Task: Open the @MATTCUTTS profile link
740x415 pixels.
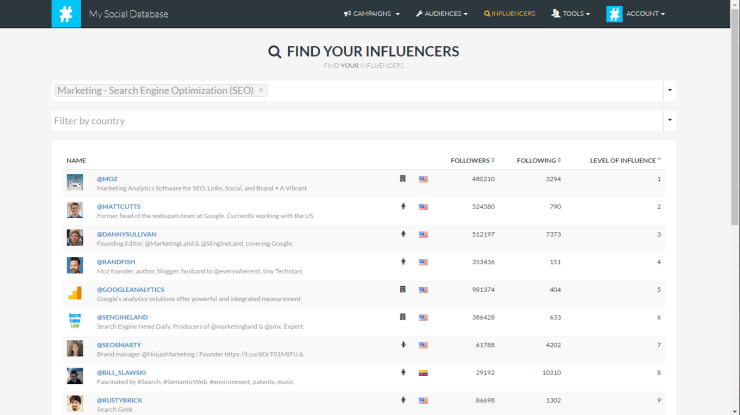Action: 118,206
